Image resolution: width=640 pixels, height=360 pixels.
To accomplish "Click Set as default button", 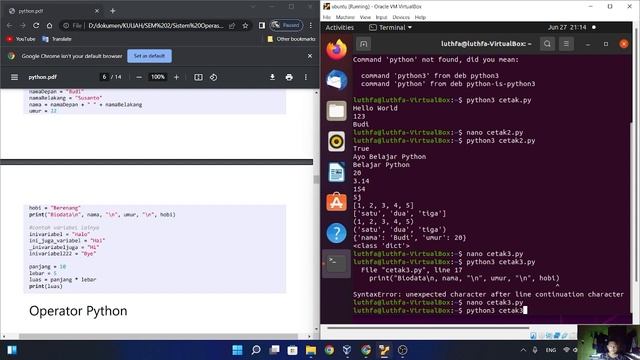I will pyautogui.click(x=149, y=56).
